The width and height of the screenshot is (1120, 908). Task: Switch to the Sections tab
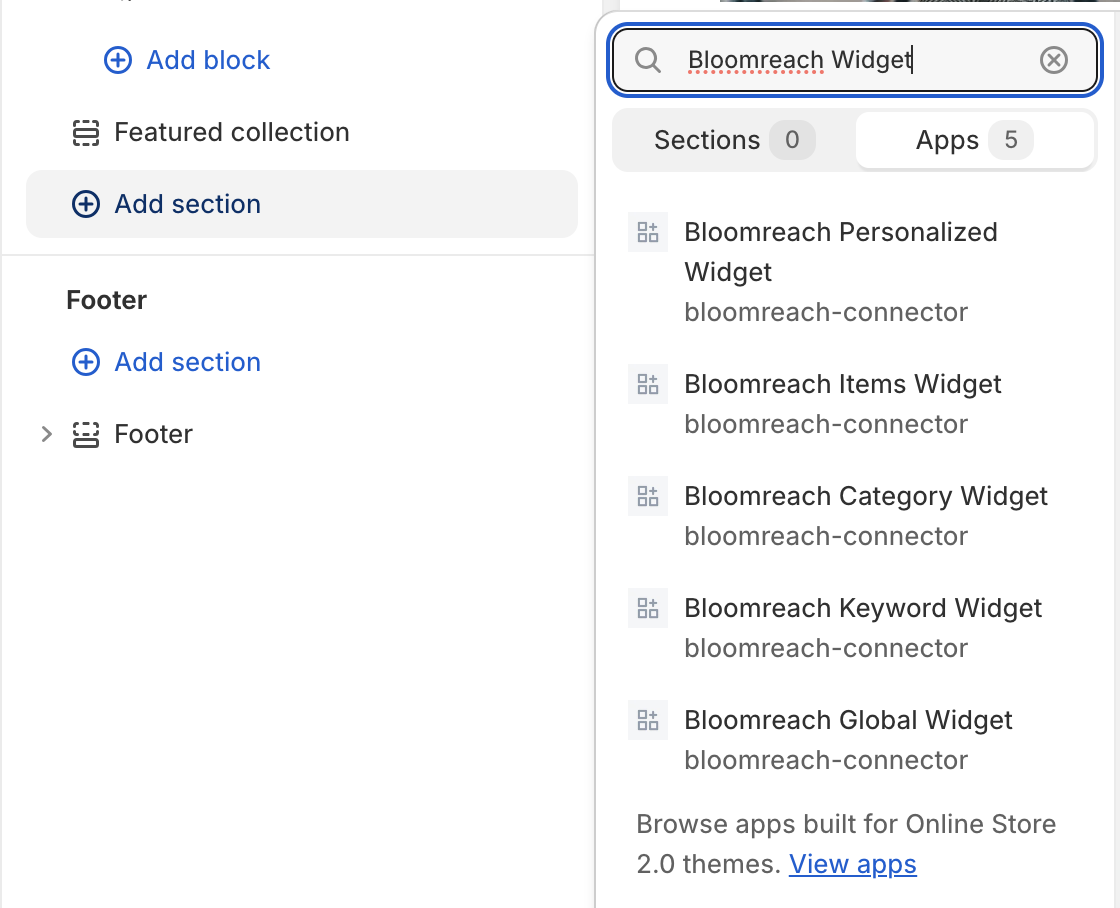coord(733,140)
